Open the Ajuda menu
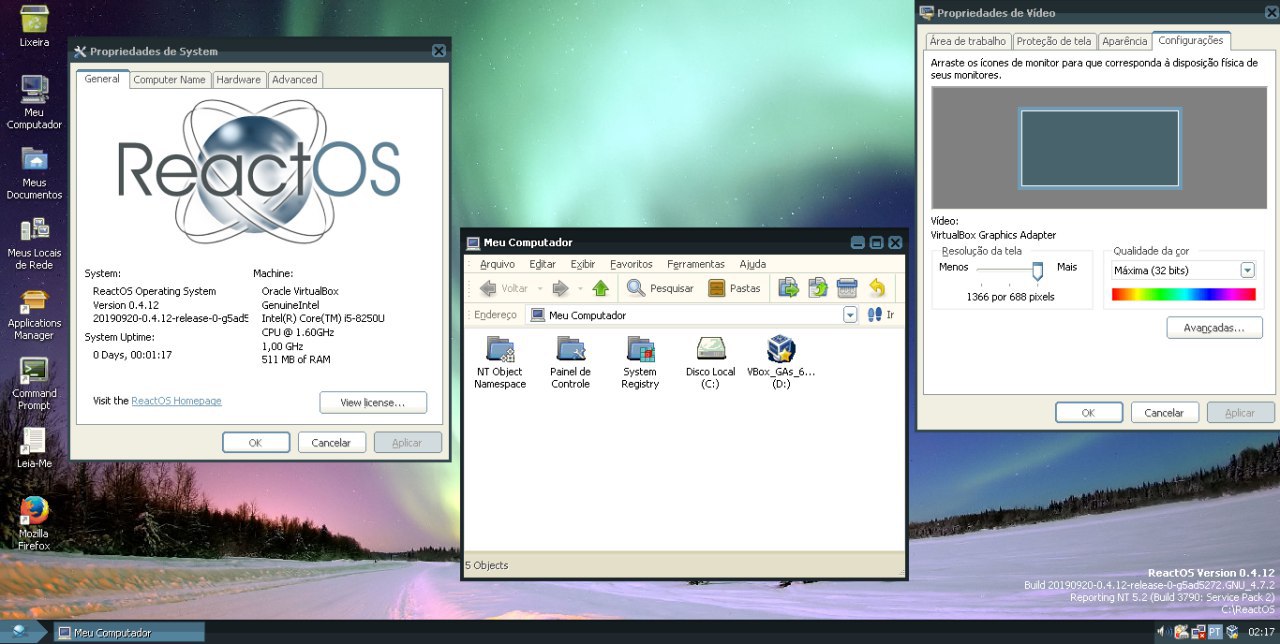Image resolution: width=1280 pixels, height=644 pixels. pyautogui.click(x=753, y=264)
